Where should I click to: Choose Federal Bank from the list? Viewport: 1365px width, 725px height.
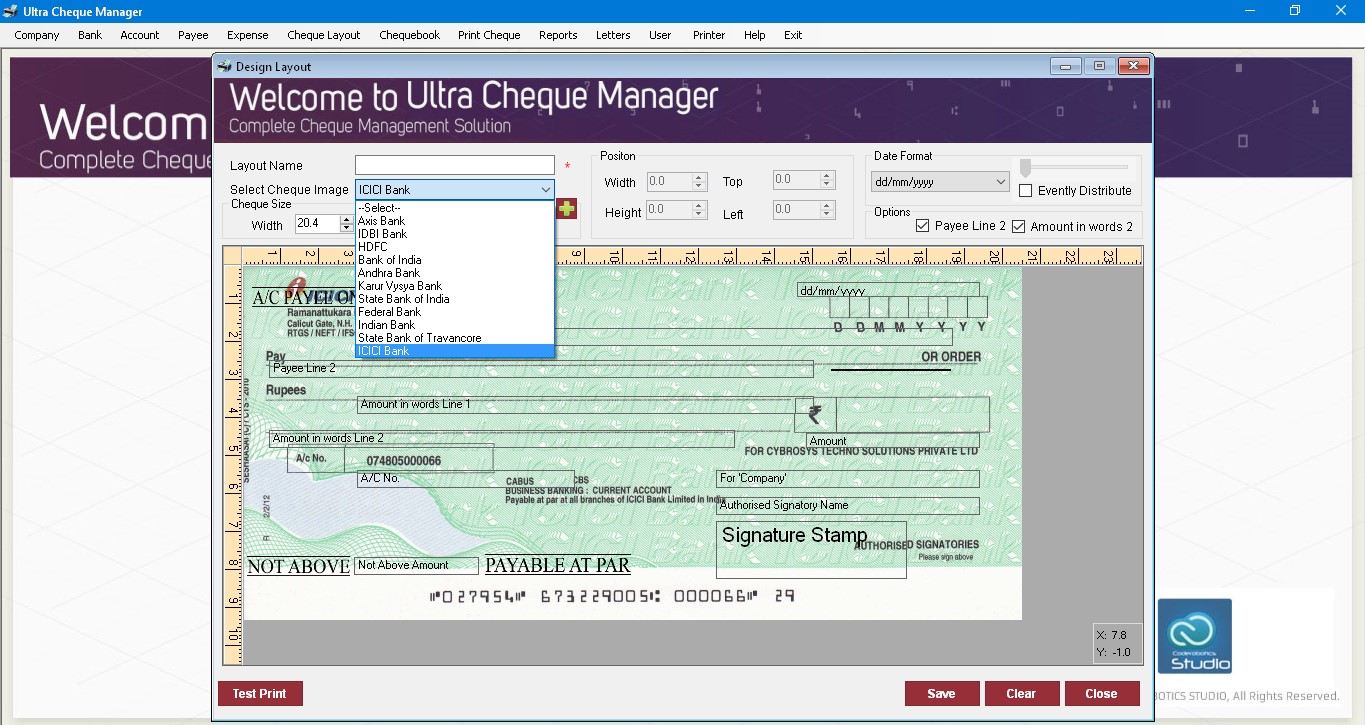point(455,312)
